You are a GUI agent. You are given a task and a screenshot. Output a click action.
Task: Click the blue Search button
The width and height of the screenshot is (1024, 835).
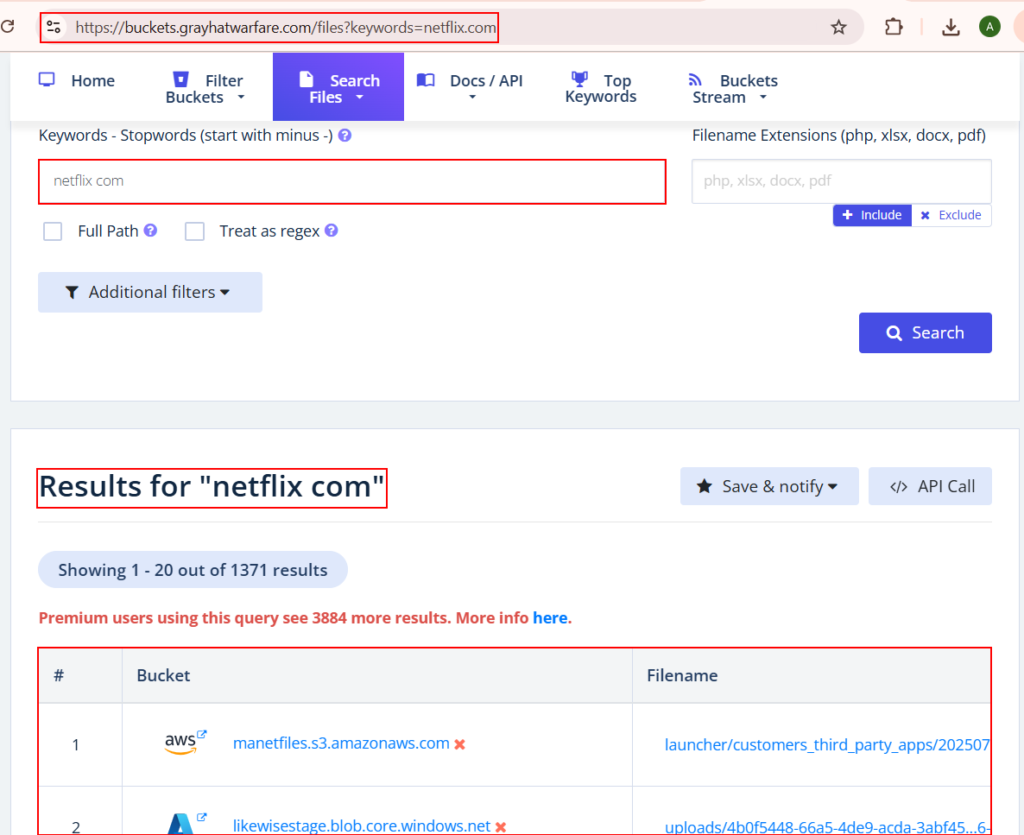pyautogui.click(x=925, y=333)
